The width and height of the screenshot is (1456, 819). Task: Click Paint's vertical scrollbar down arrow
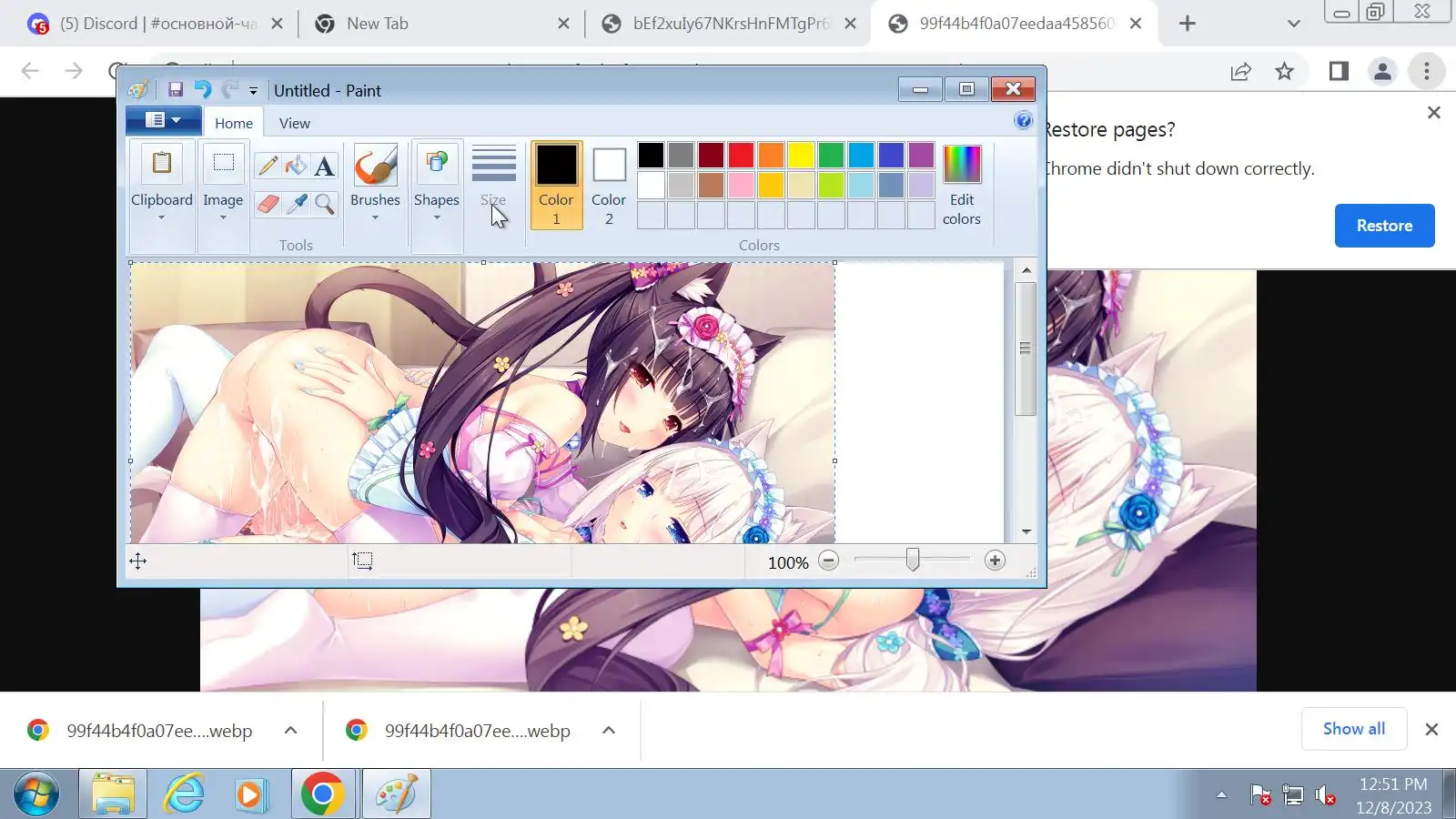click(x=1026, y=531)
